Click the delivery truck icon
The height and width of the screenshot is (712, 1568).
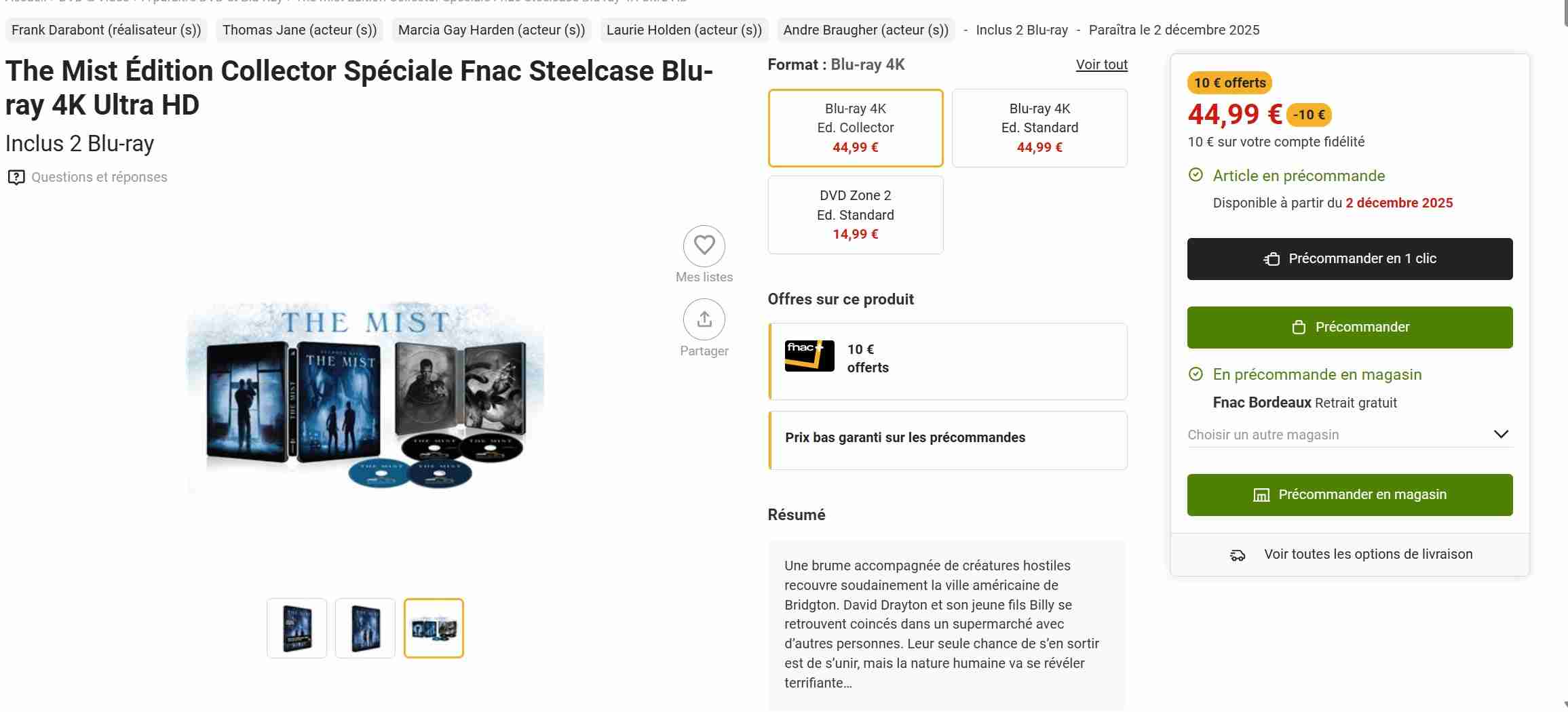[1238, 555]
